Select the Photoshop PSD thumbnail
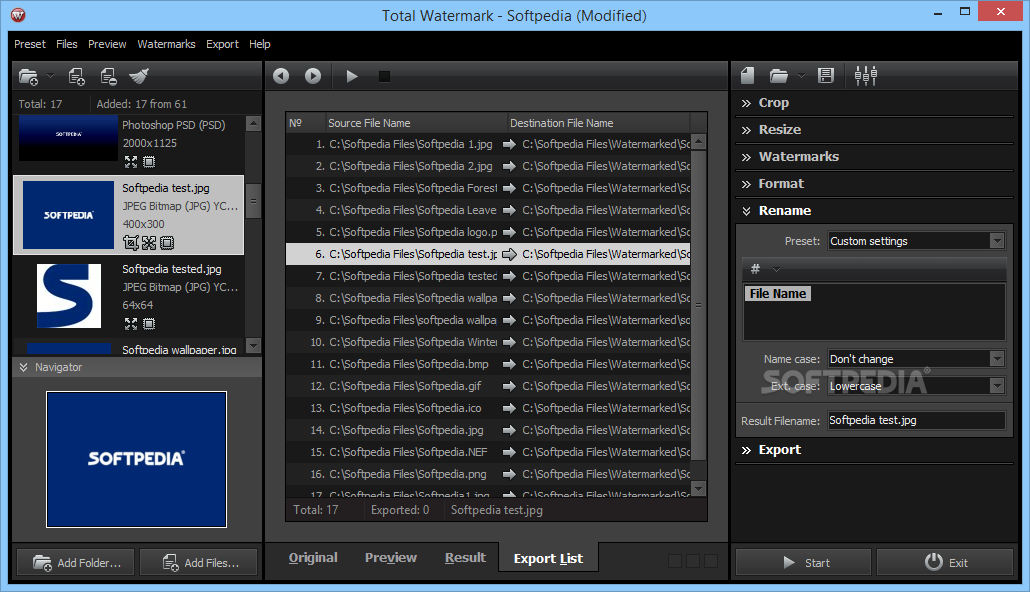 68,138
